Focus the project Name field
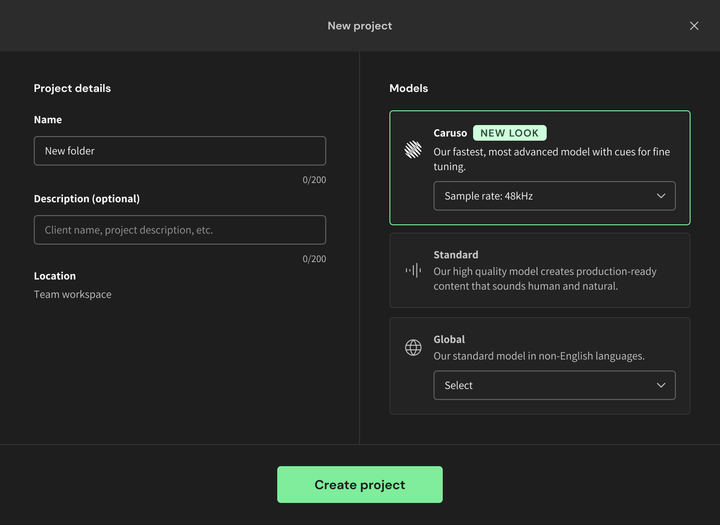The image size is (720, 525). click(180, 151)
